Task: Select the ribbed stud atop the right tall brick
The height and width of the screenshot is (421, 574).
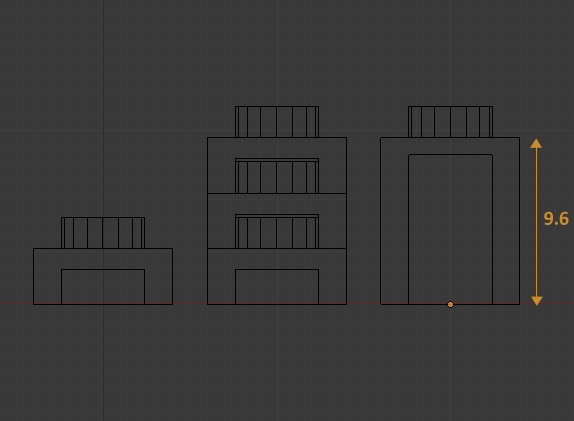Action: coord(450,122)
